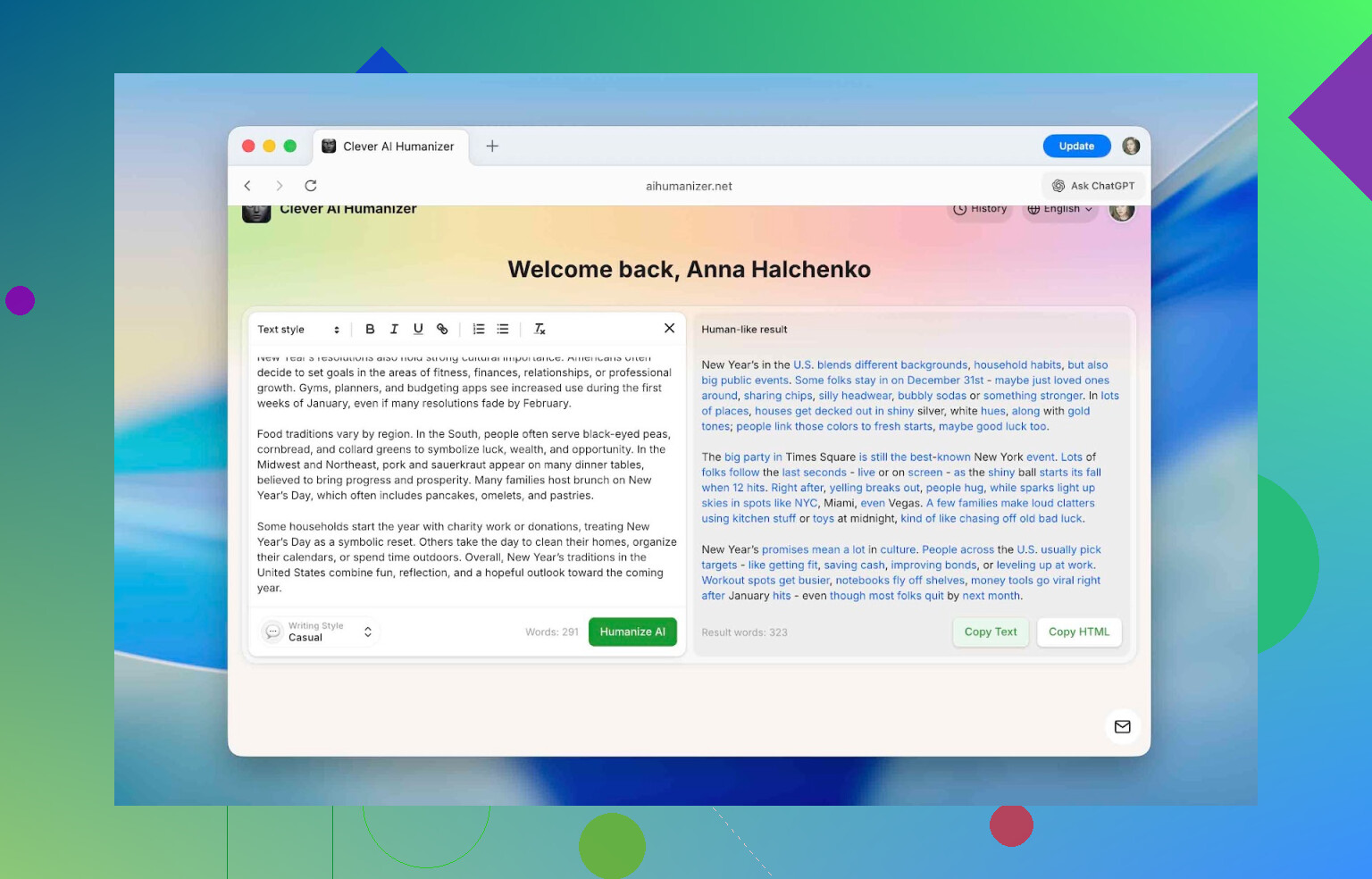Copy the result as HTML

pos(1078,632)
